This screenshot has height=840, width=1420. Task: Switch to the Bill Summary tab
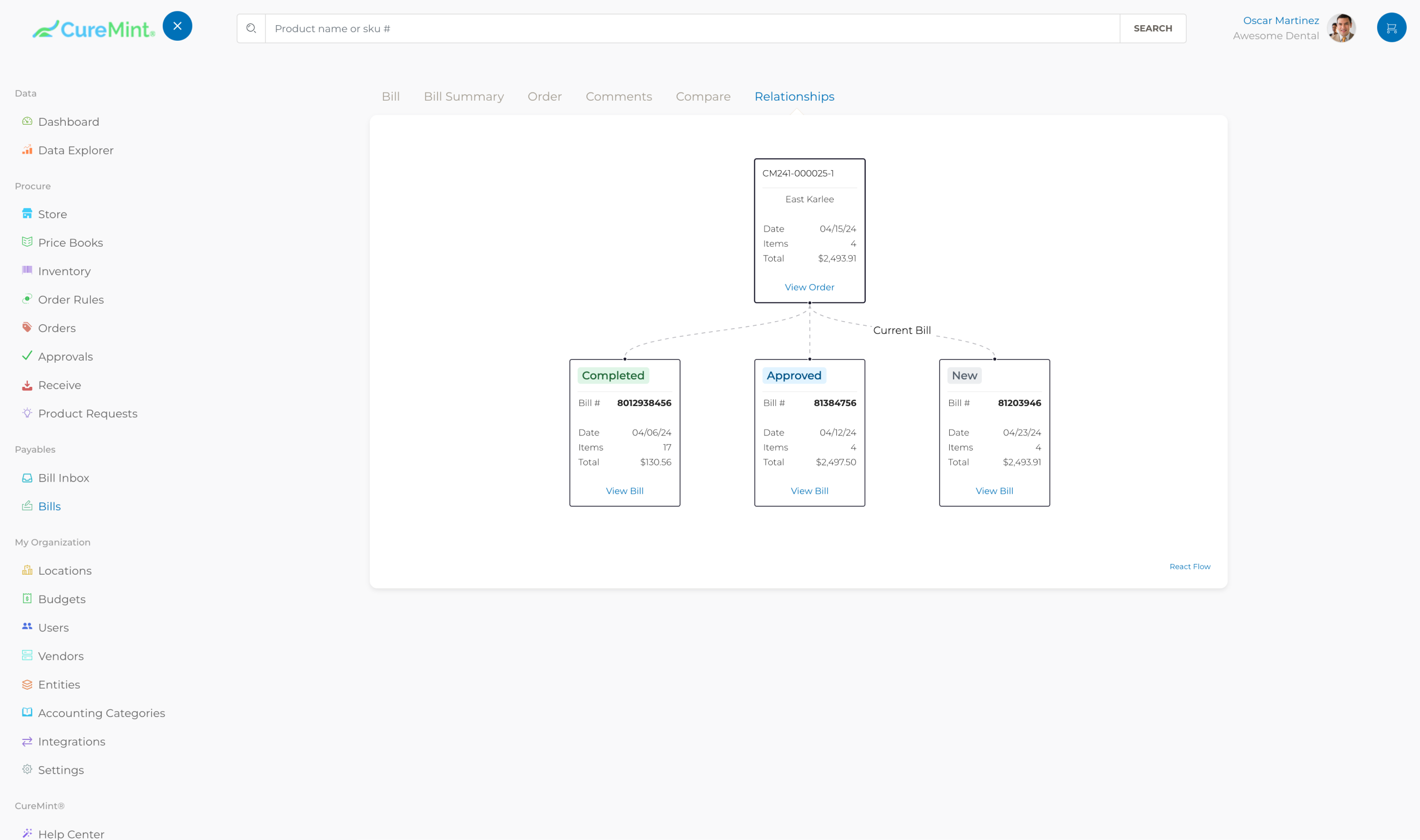click(463, 96)
